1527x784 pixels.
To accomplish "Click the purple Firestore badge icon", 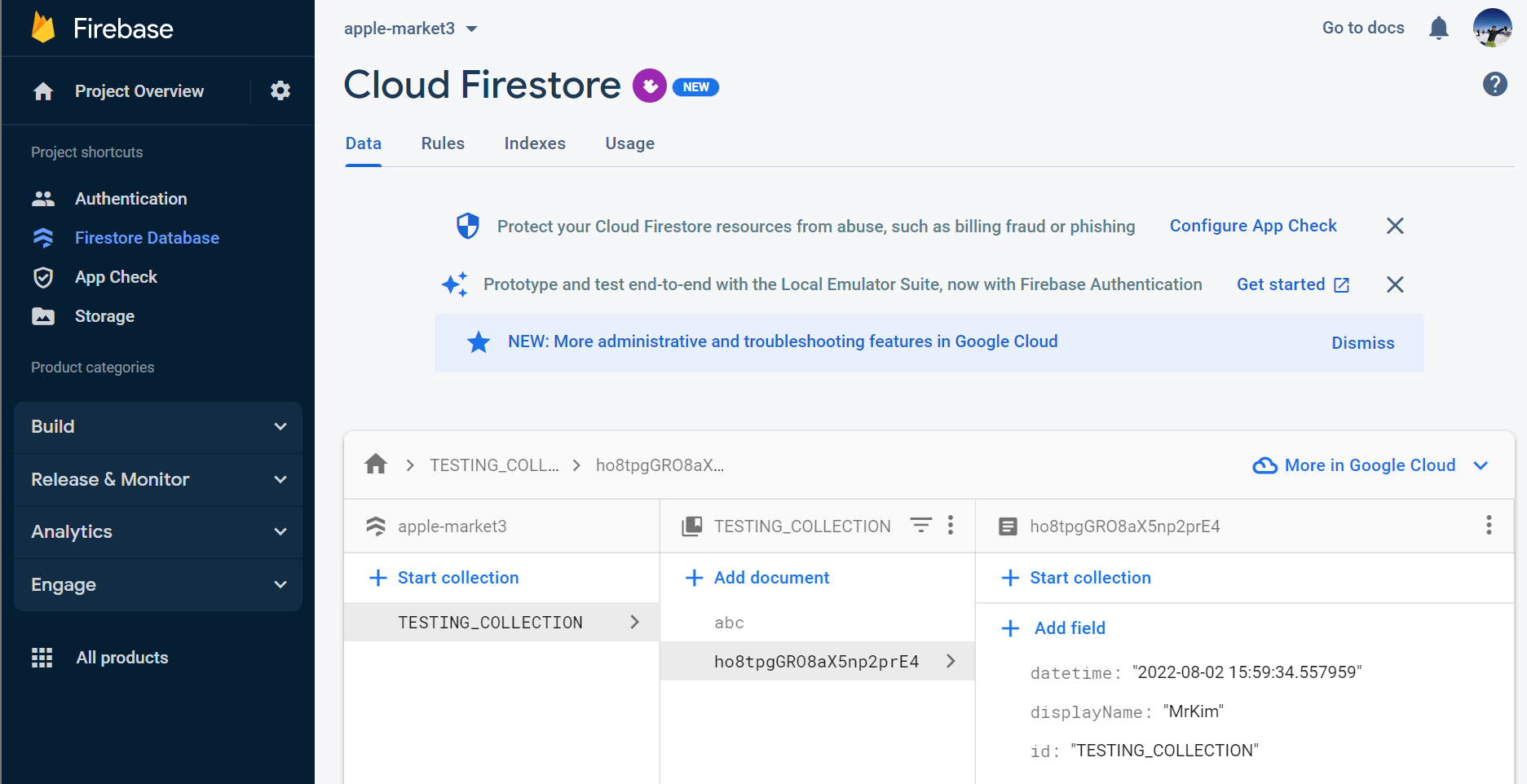I will (x=650, y=86).
